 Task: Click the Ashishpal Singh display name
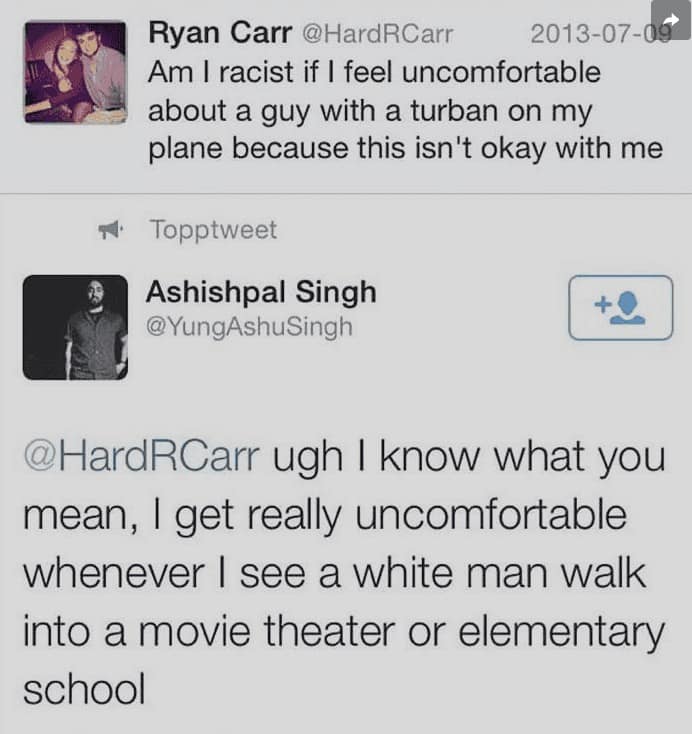click(261, 292)
